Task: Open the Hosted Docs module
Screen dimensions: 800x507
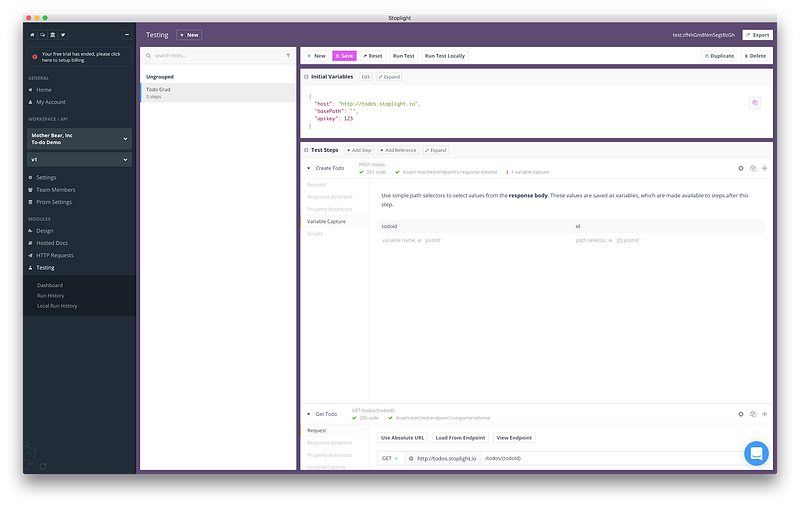Action: 52,243
